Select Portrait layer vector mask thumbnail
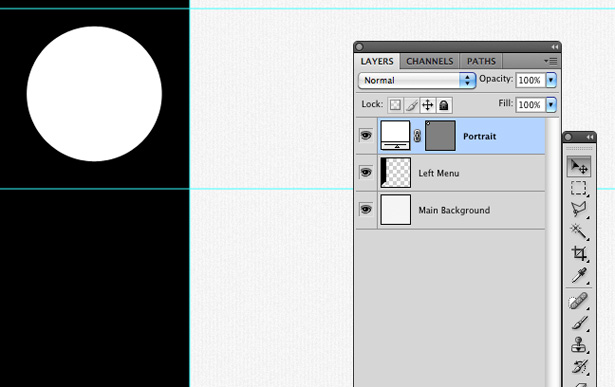Screen dimensions: 615x387 tap(440, 136)
